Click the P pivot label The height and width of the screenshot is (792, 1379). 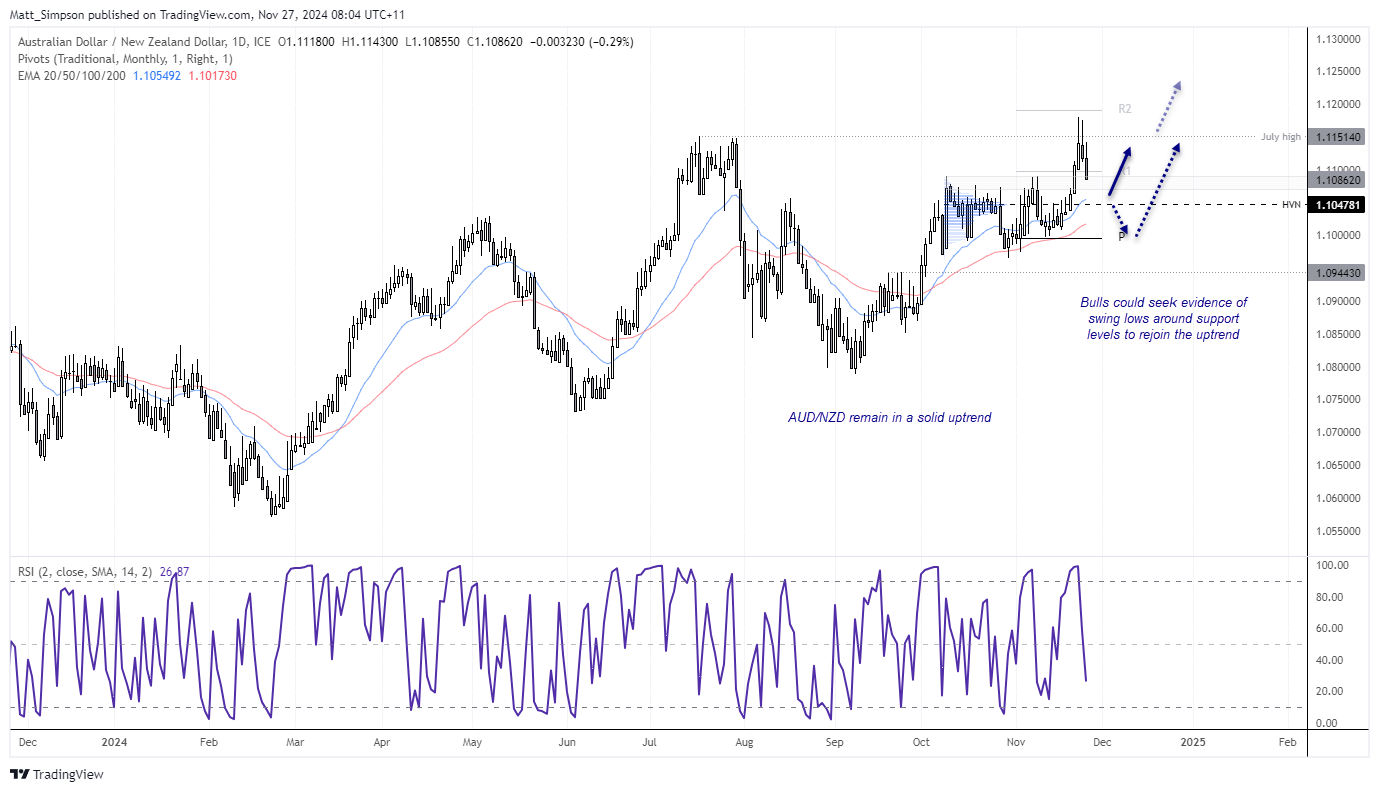pyautogui.click(x=1121, y=237)
